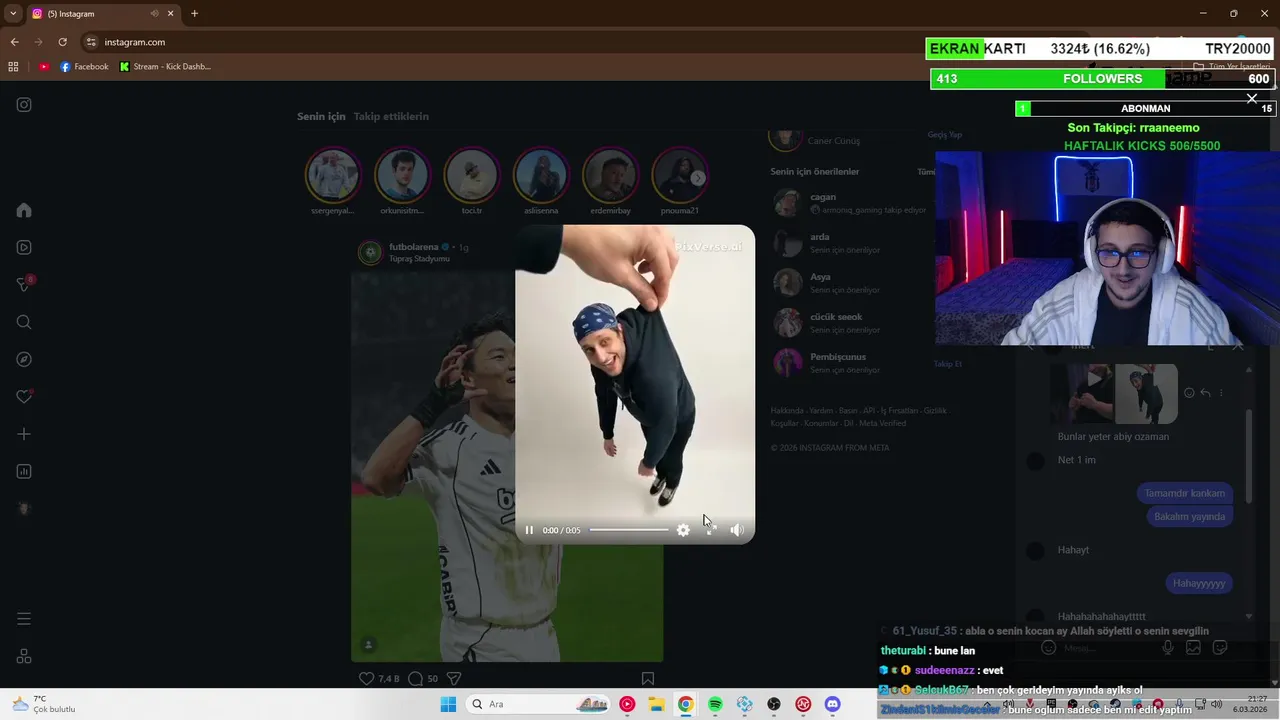Open Facebook bookmark
The width and height of the screenshot is (1280, 720).
(84, 67)
